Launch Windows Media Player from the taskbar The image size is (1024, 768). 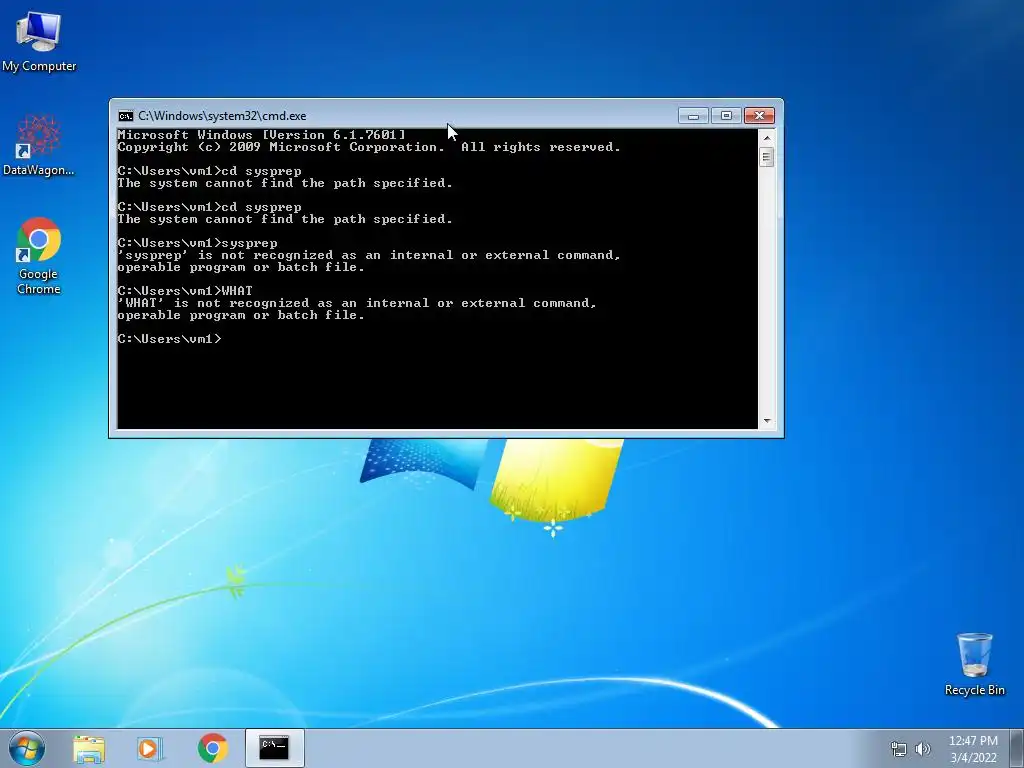tap(149, 749)
